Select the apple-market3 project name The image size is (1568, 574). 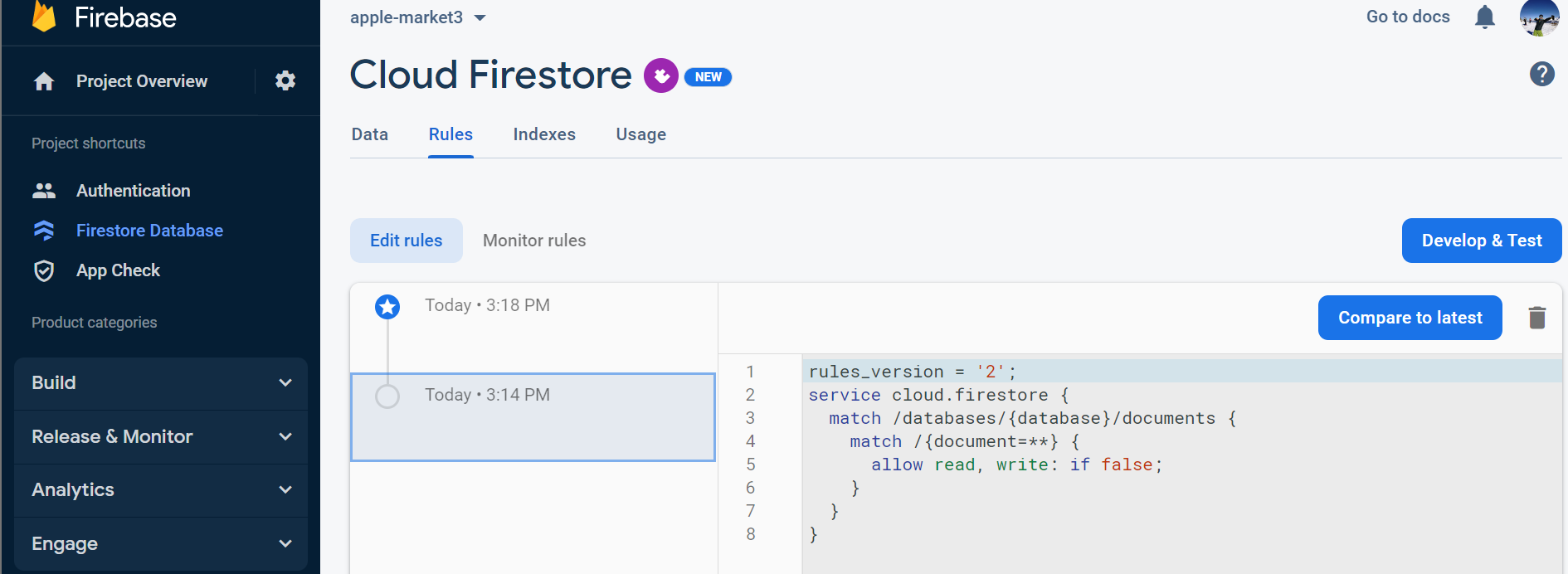[407, 17]
